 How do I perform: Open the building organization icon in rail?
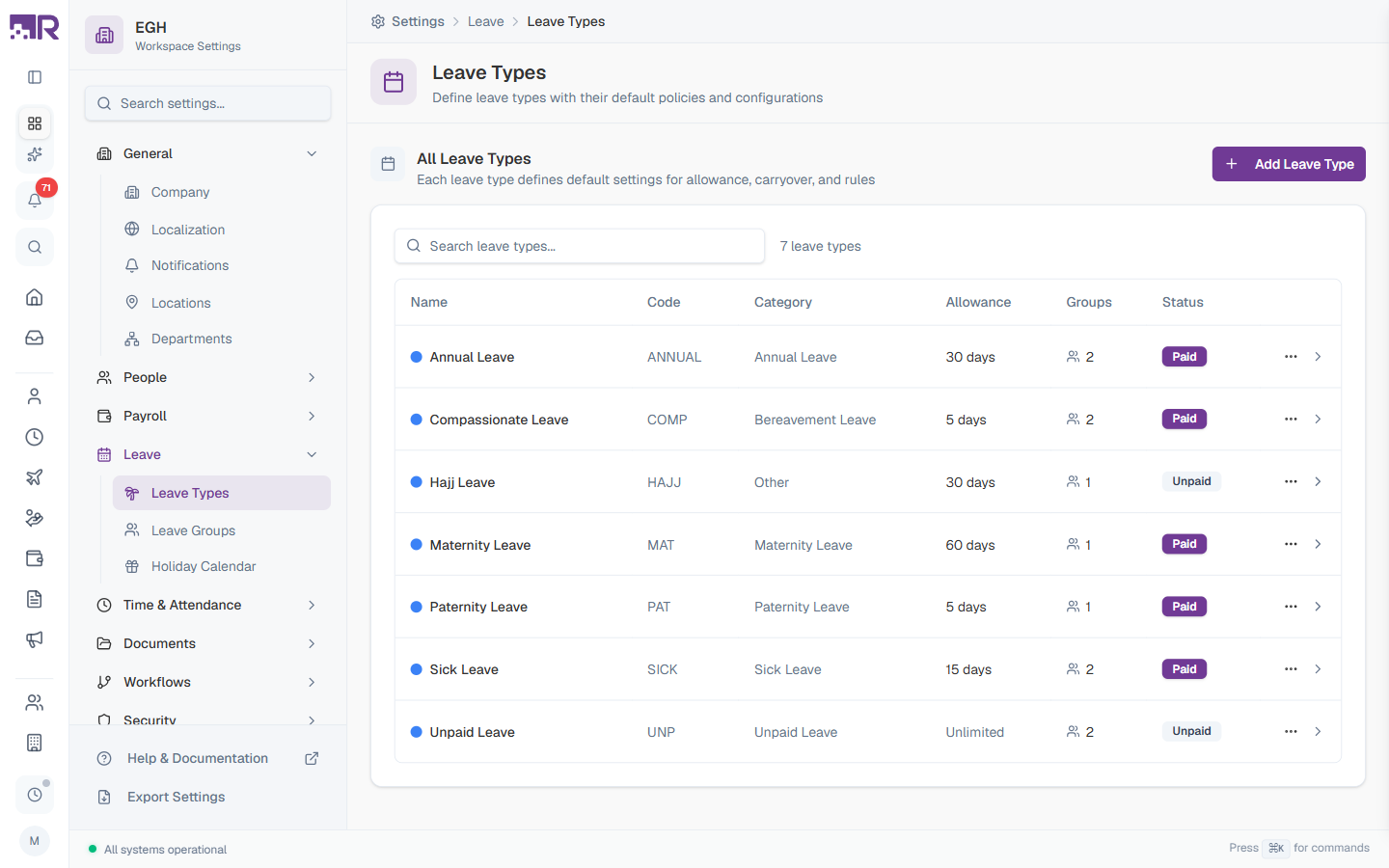pyautogui.click(x=35, y=743)
